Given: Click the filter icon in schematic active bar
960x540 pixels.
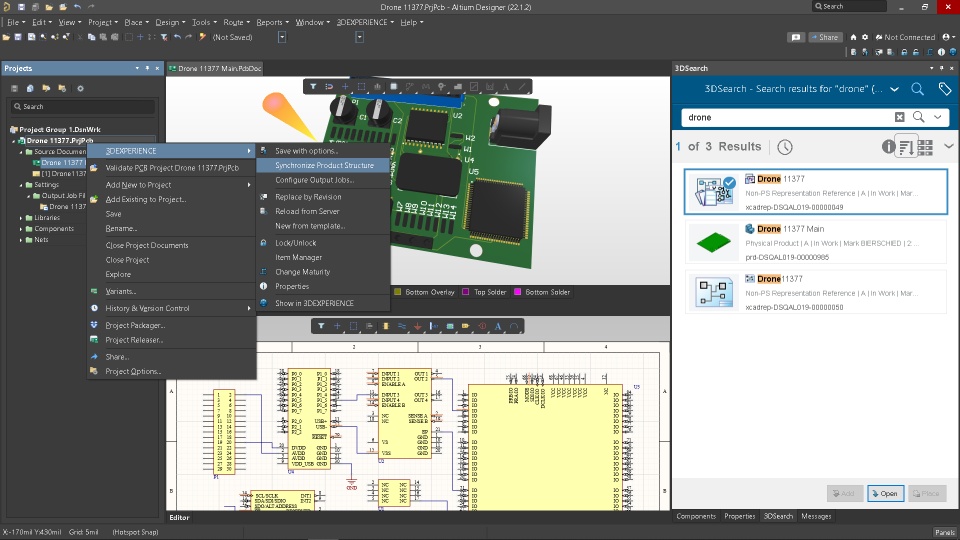Looking at the screenshot, I should click(x=321, y=326).
